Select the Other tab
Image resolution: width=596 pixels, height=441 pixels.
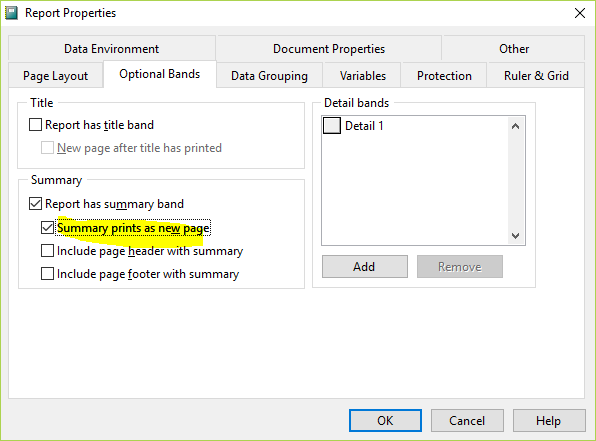click(x=514, y=49)
